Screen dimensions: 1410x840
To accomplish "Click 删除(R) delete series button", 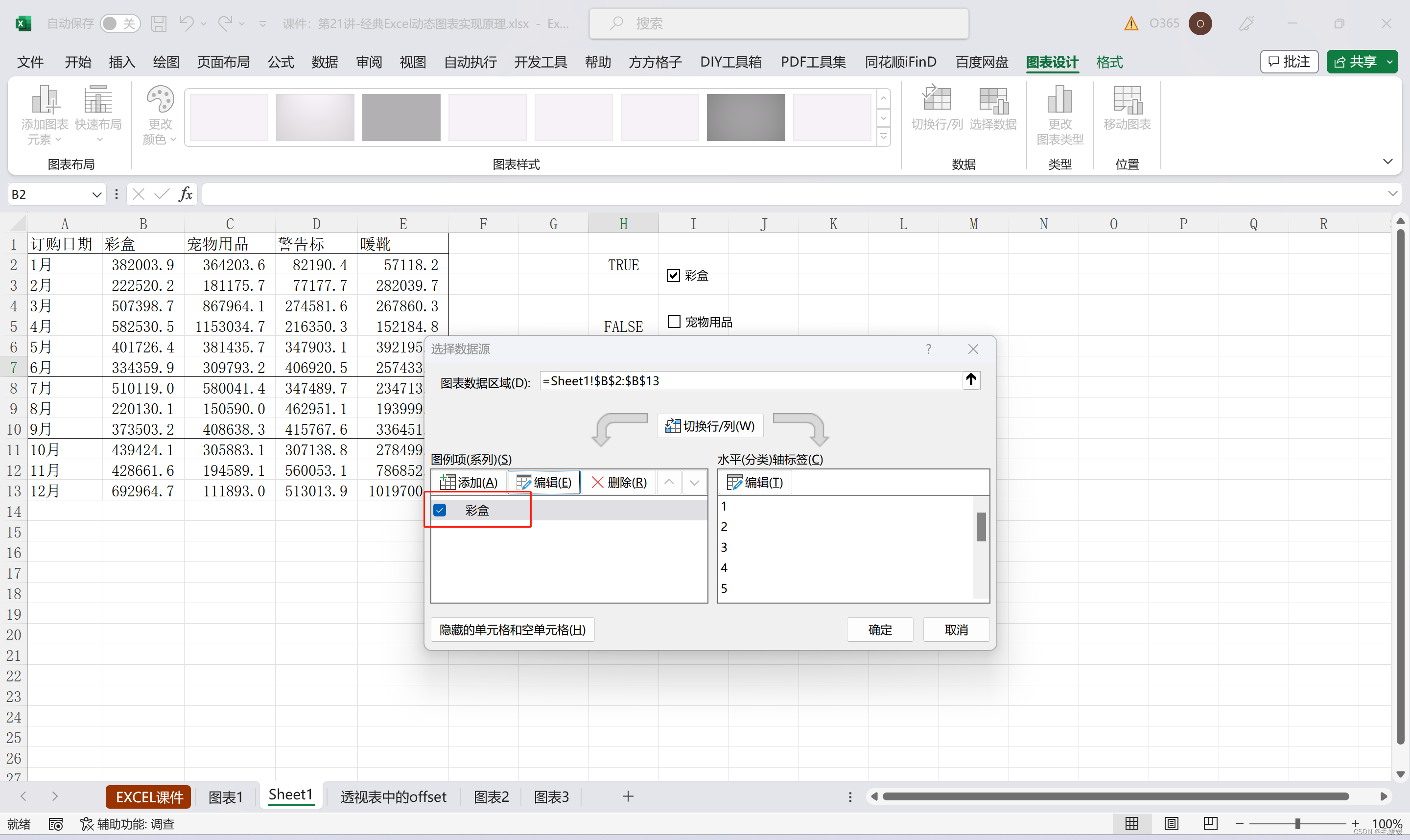I will coord(619,482).
